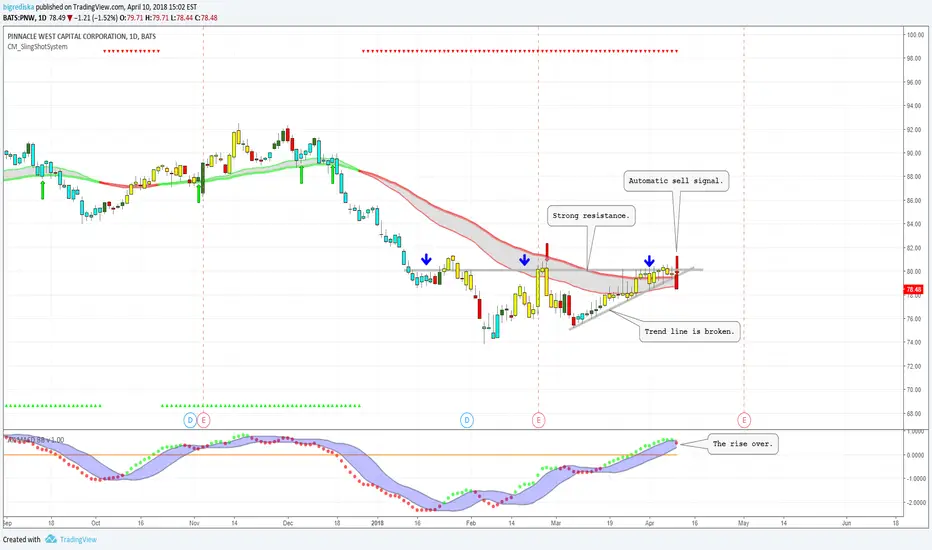Click the Nov date label on time axis
This screenshot has width=932, height=550.
[194, 523]
